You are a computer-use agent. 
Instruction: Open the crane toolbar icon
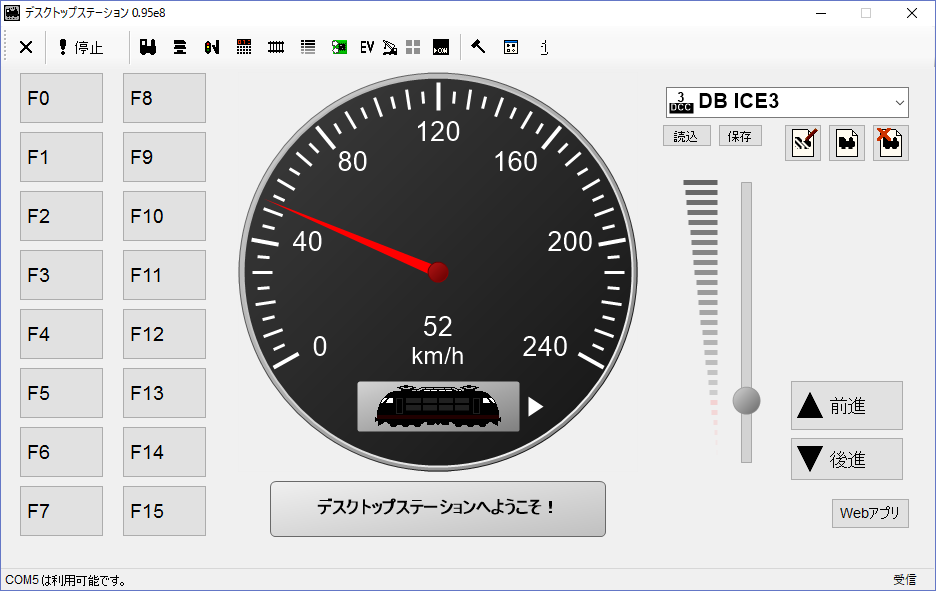tap(390, 47)
